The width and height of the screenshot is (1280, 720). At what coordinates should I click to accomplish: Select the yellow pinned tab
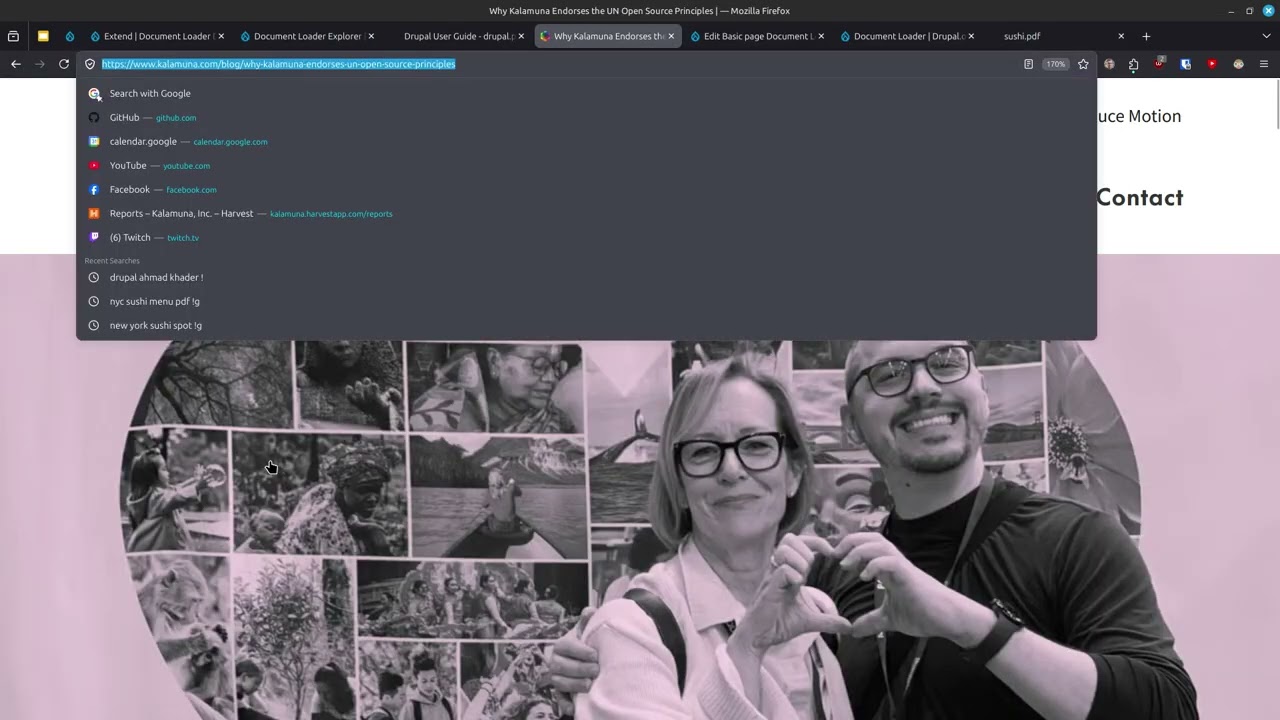tap(43, 36)
